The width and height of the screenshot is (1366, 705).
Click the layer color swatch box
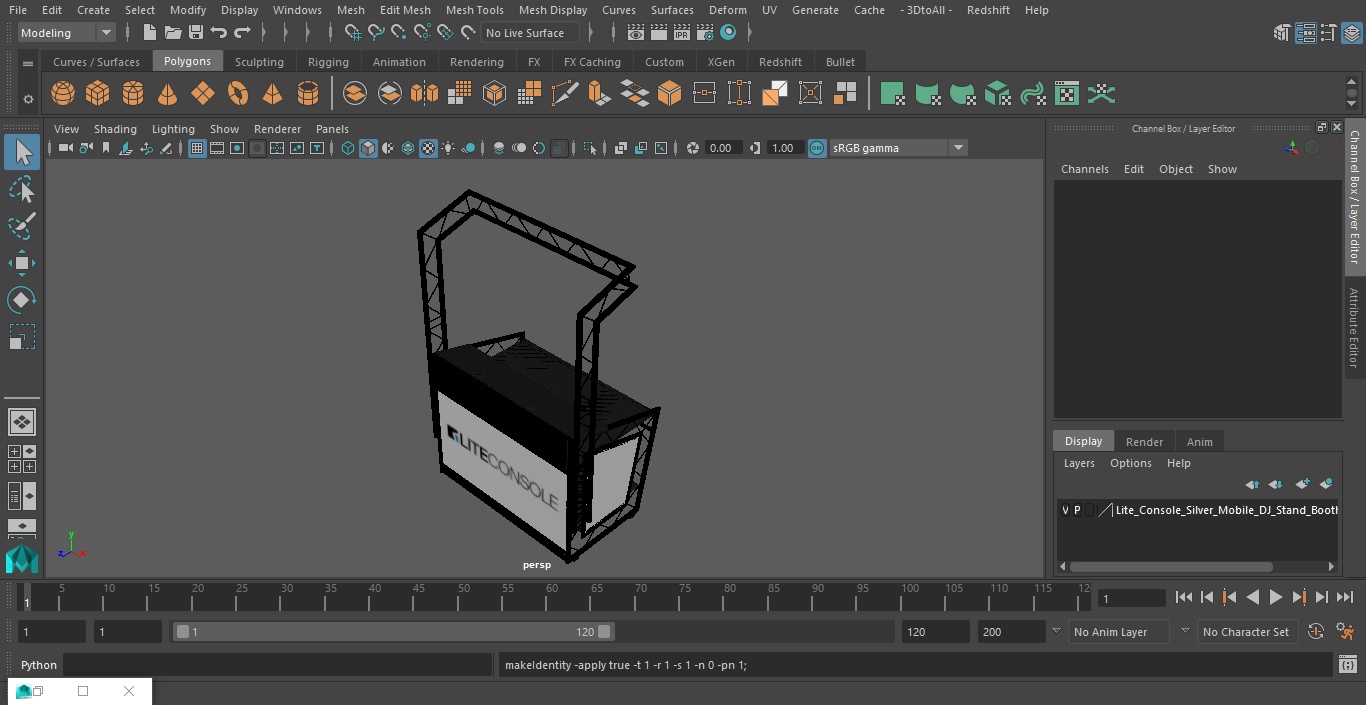(1105, 510)
